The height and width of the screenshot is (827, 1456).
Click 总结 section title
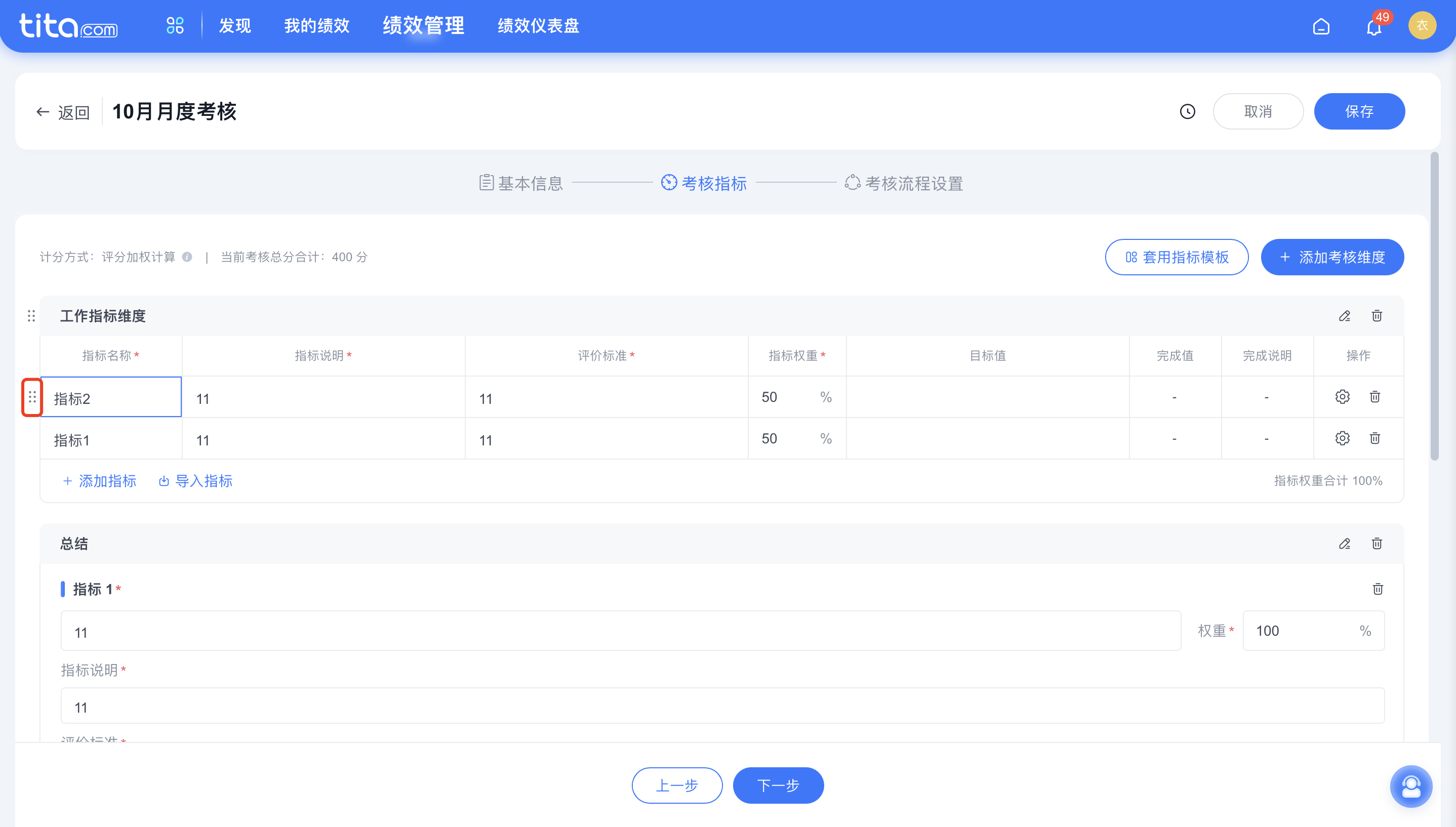pos(74,544)
